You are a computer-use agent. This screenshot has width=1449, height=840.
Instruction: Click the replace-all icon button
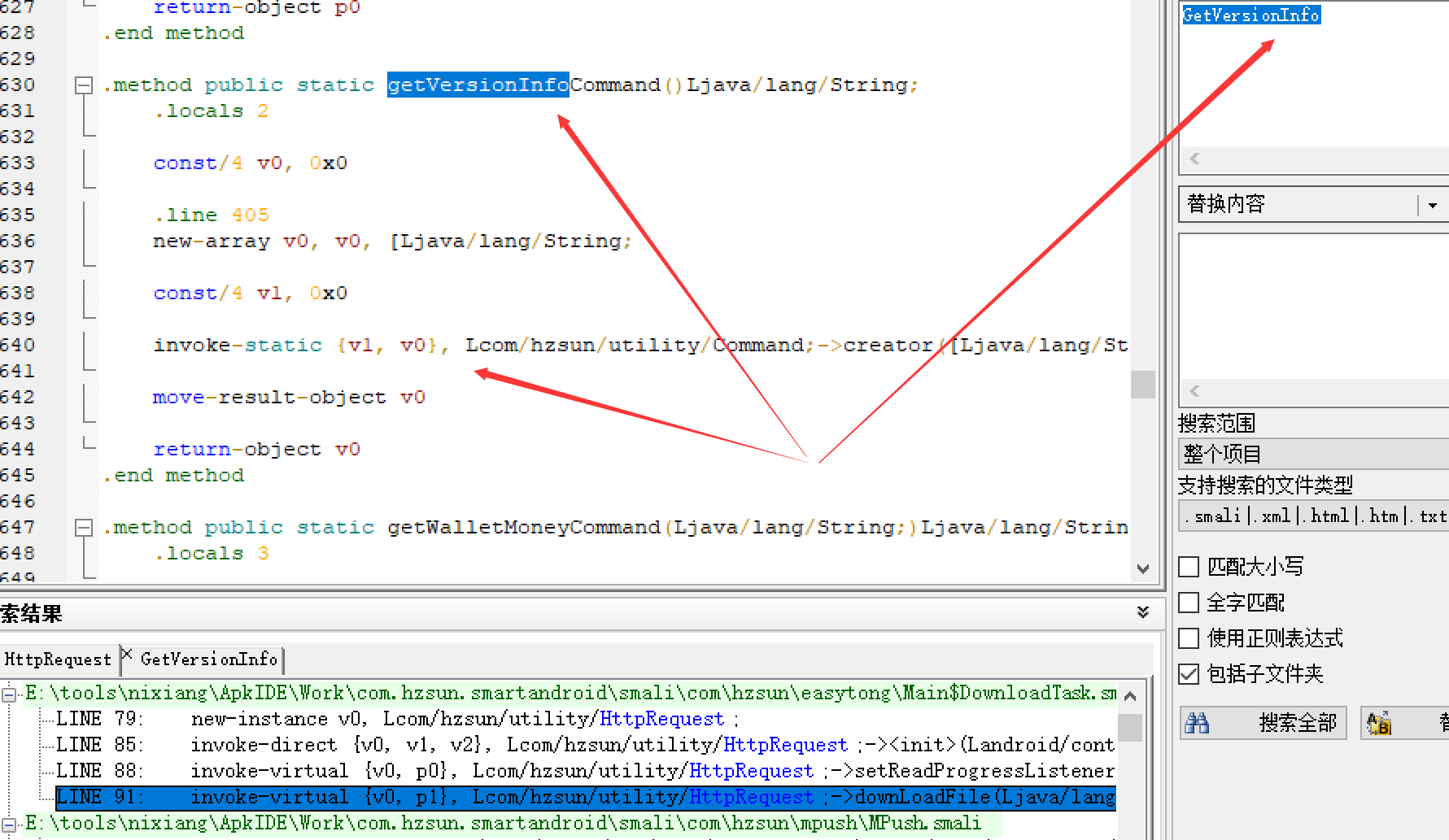pos(1378,722)
